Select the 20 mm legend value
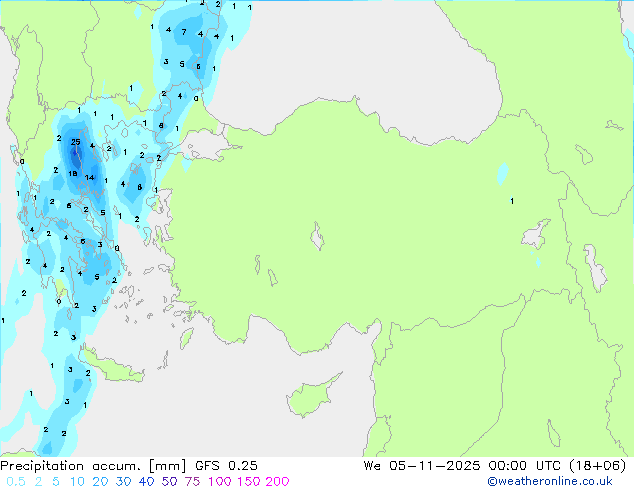 click(x=100, y=482)
